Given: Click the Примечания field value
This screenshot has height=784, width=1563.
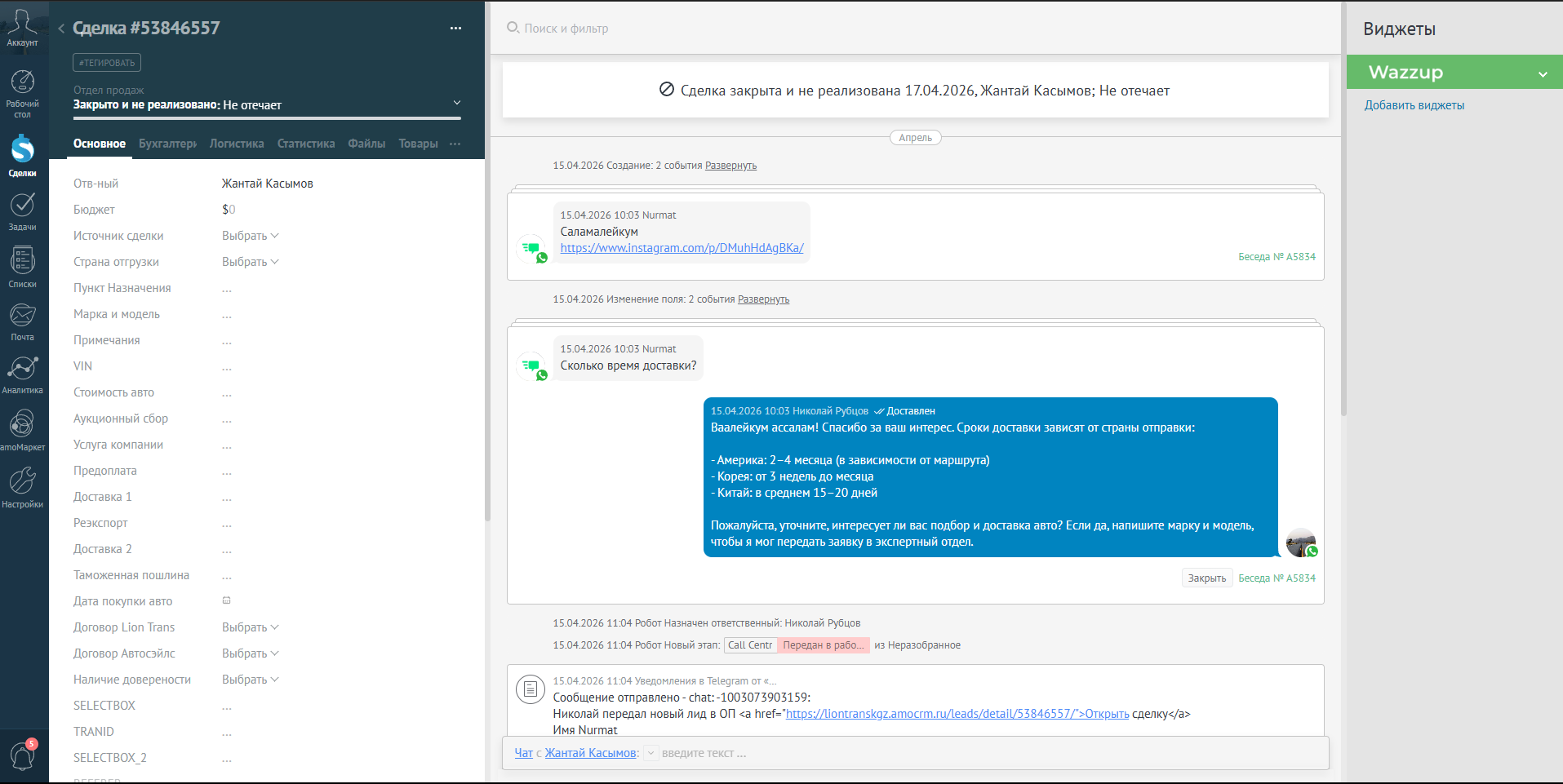Looking at the screenshot, I should (x=227, y=340).
